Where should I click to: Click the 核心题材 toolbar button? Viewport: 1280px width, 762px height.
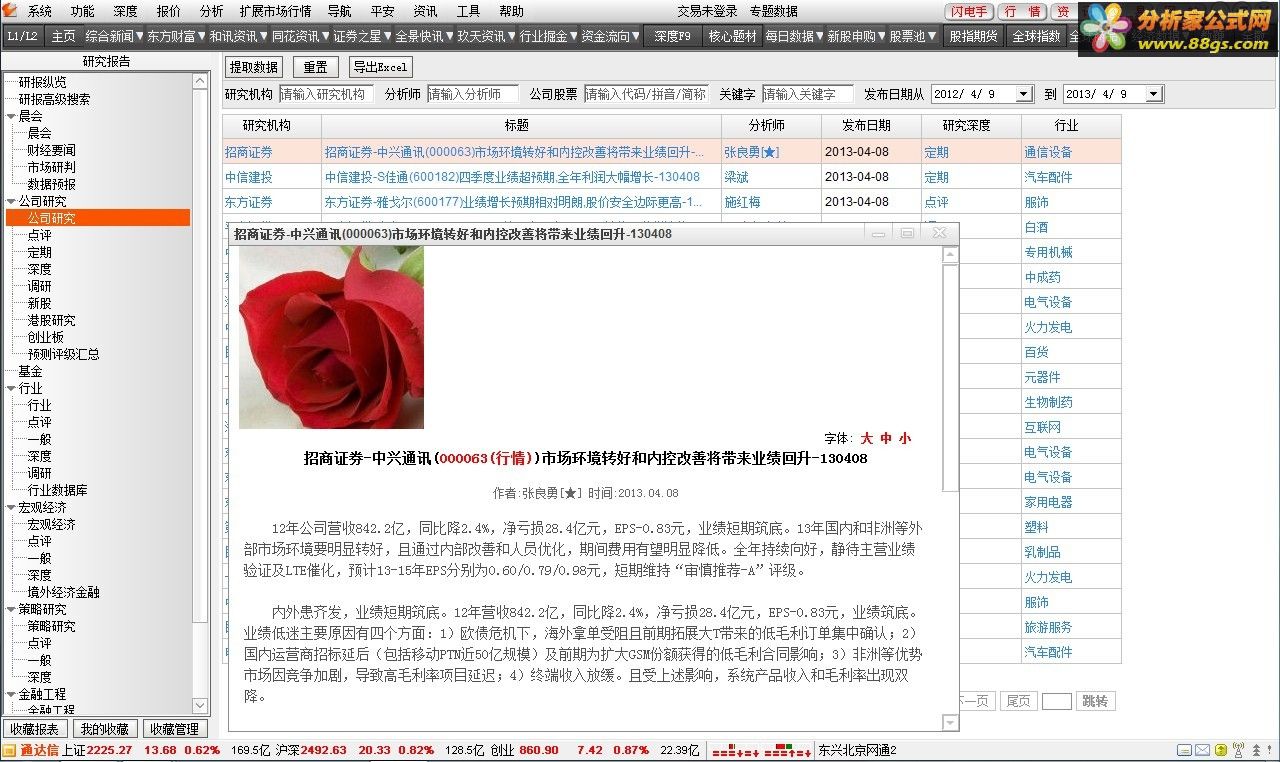tap(732, 36)
